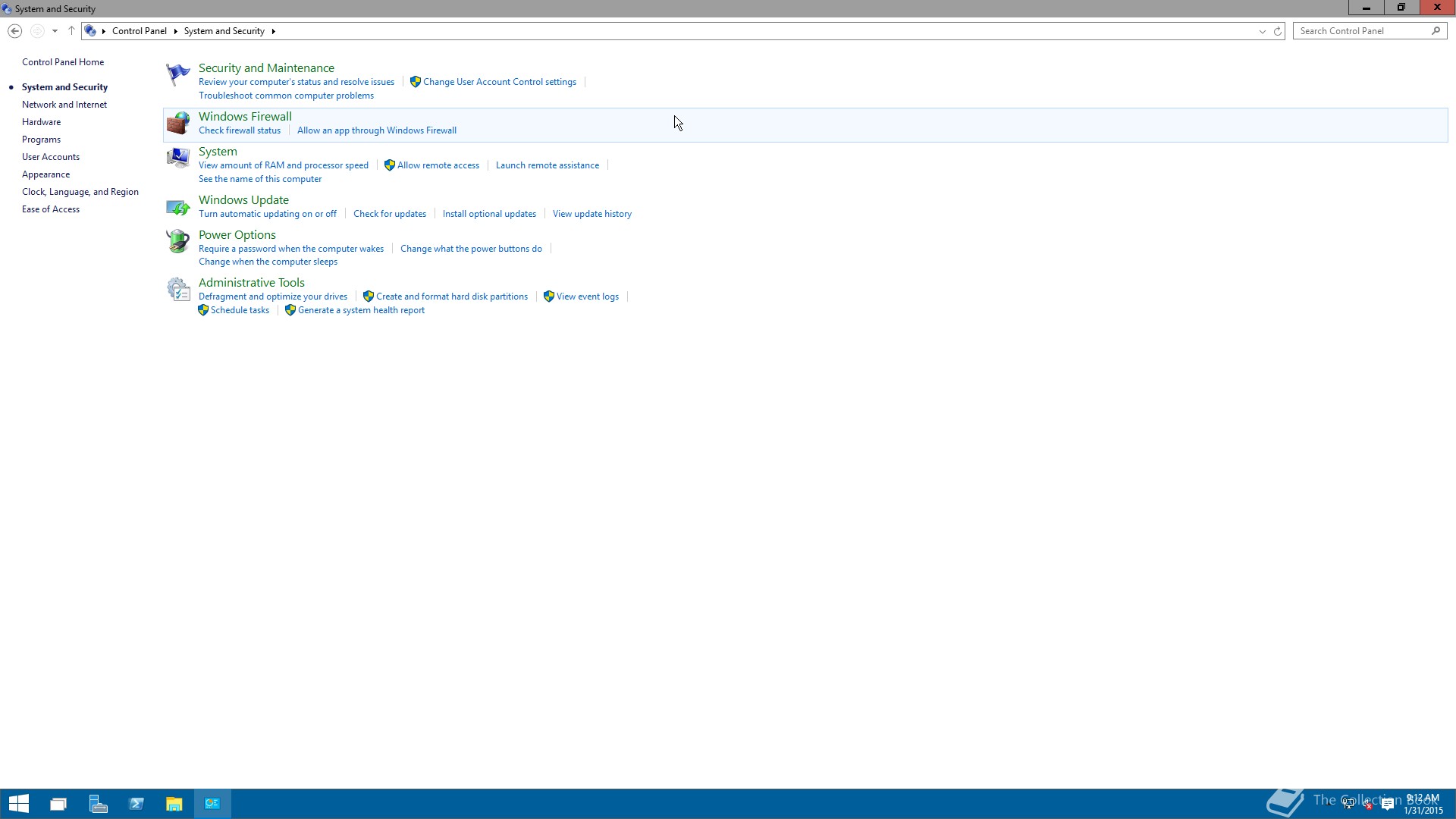Expand the root breadcrumb arrow

(104, 31)
